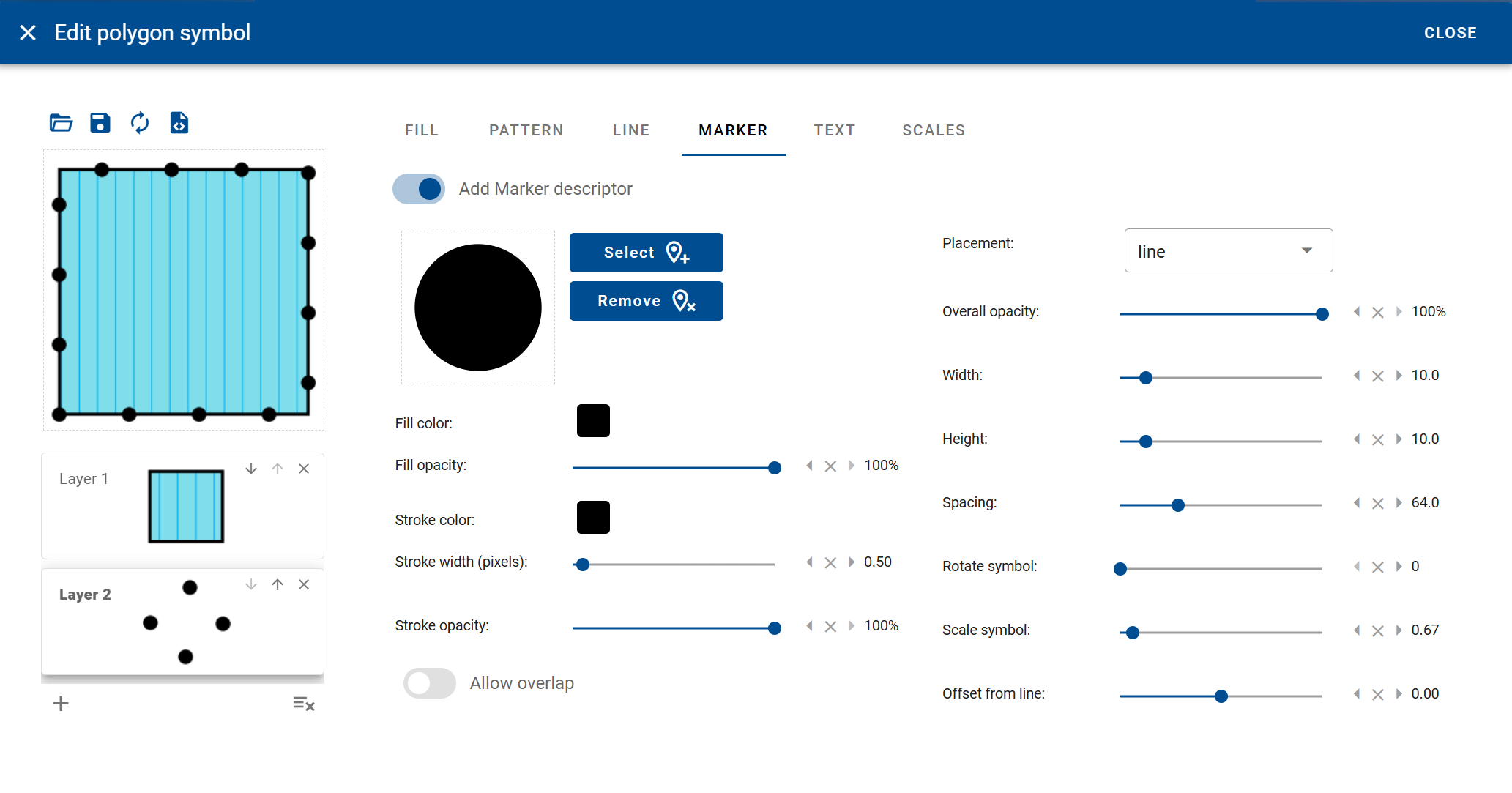Increase Rotate symbol with right arrow

1399,567
